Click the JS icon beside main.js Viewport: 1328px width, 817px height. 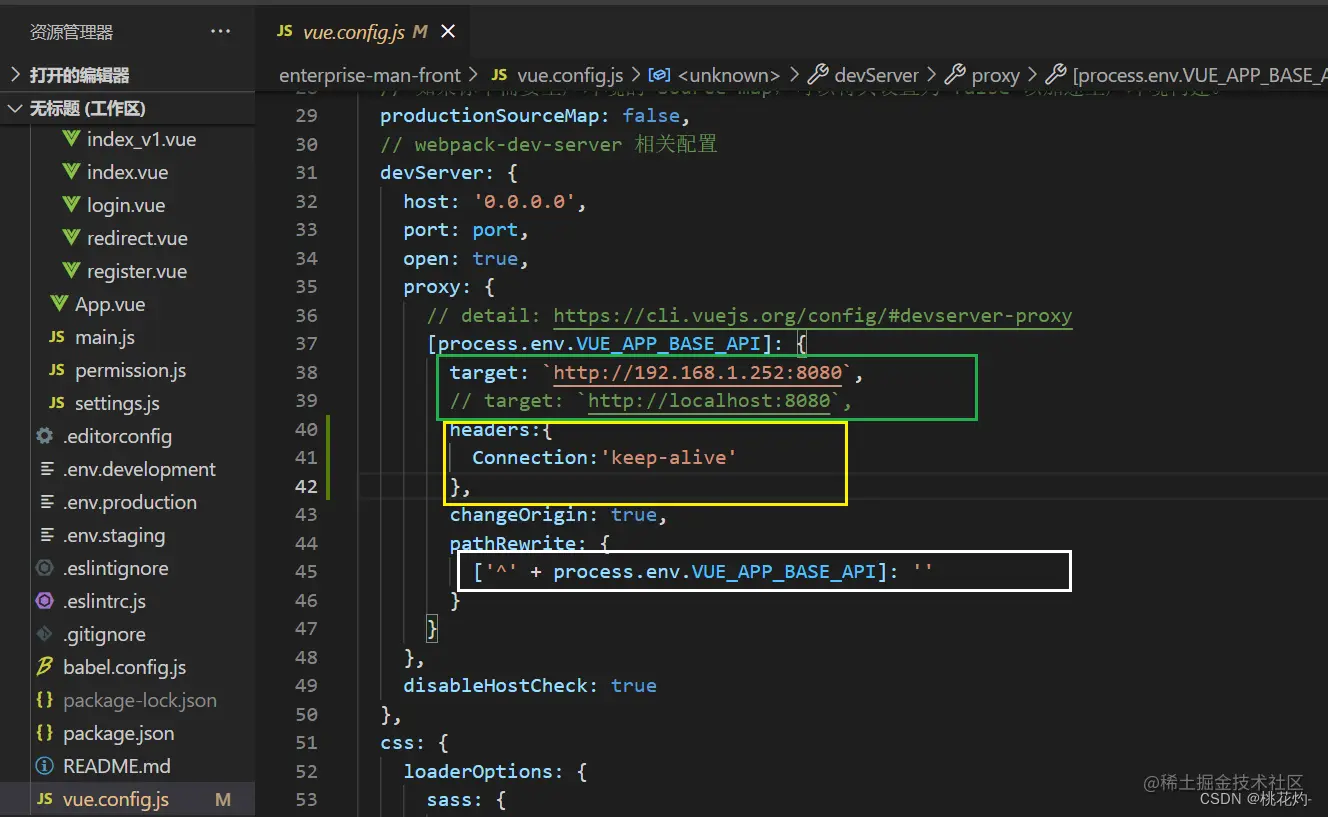pyautogui.click(x=57, y=338)
